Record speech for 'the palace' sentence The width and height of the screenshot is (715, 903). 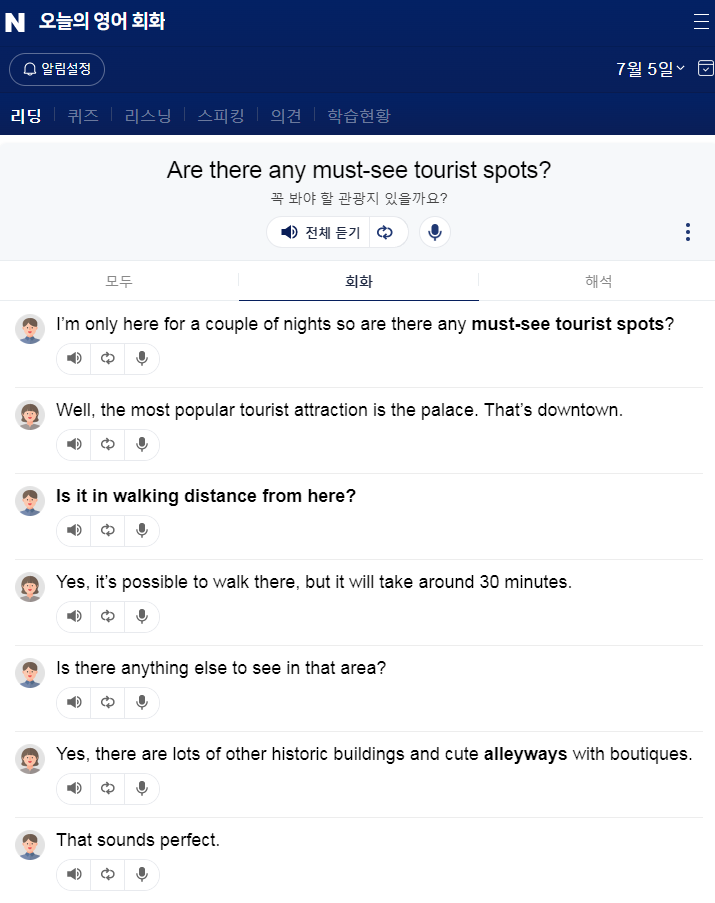tap(142, 444)
